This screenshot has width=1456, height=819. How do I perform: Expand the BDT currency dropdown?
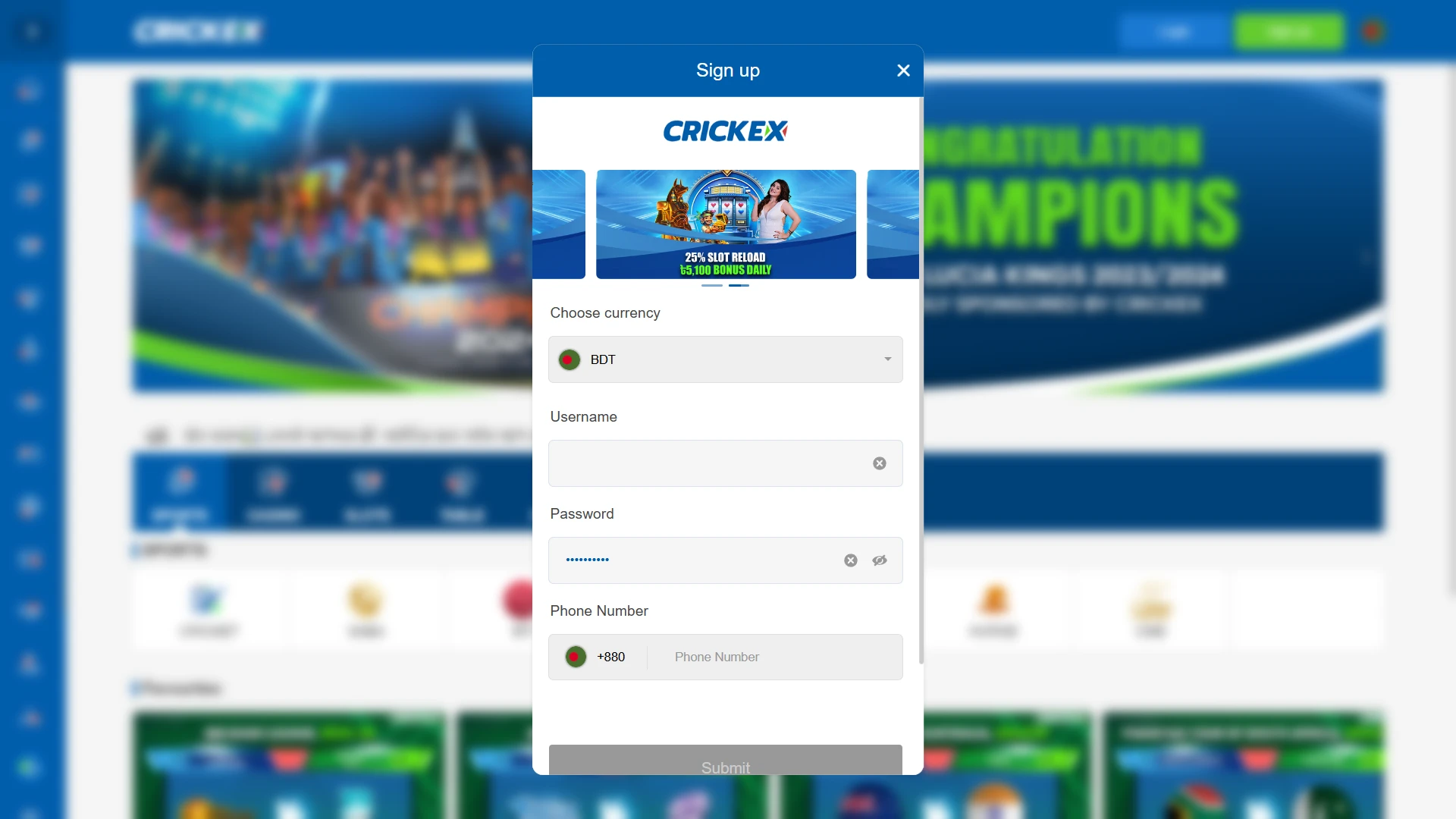pos(888,359)
